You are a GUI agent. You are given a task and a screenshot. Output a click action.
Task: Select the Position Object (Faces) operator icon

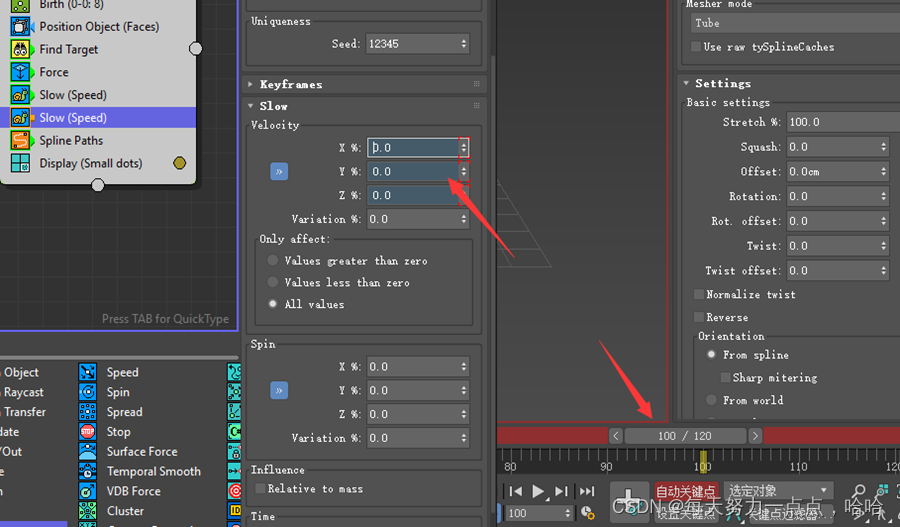coord(20,26)
